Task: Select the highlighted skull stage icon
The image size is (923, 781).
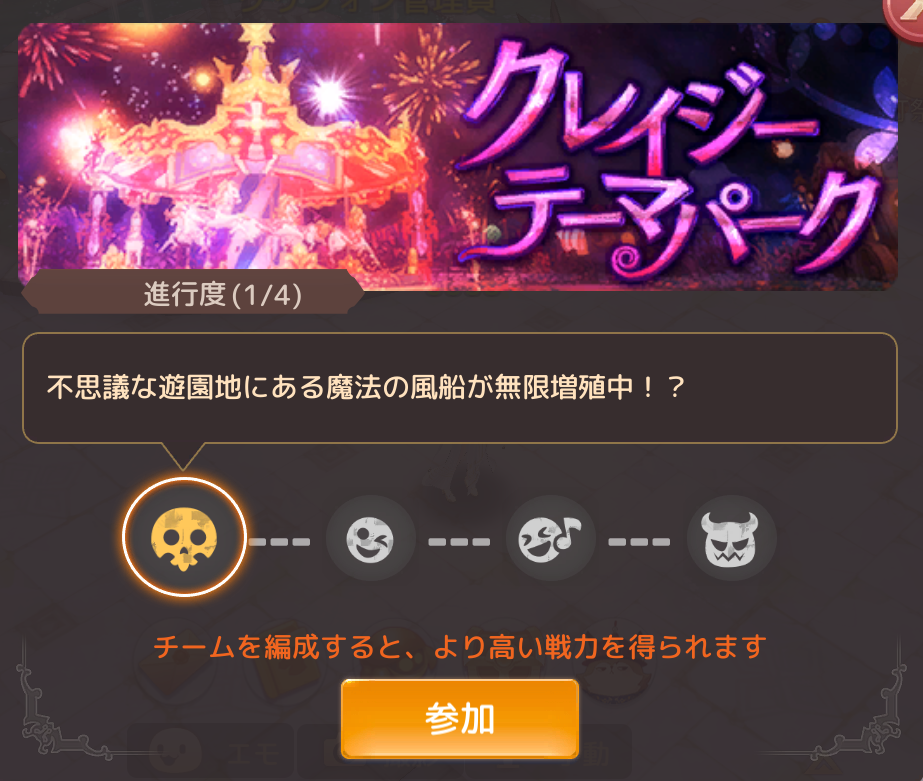Action: 184,538
